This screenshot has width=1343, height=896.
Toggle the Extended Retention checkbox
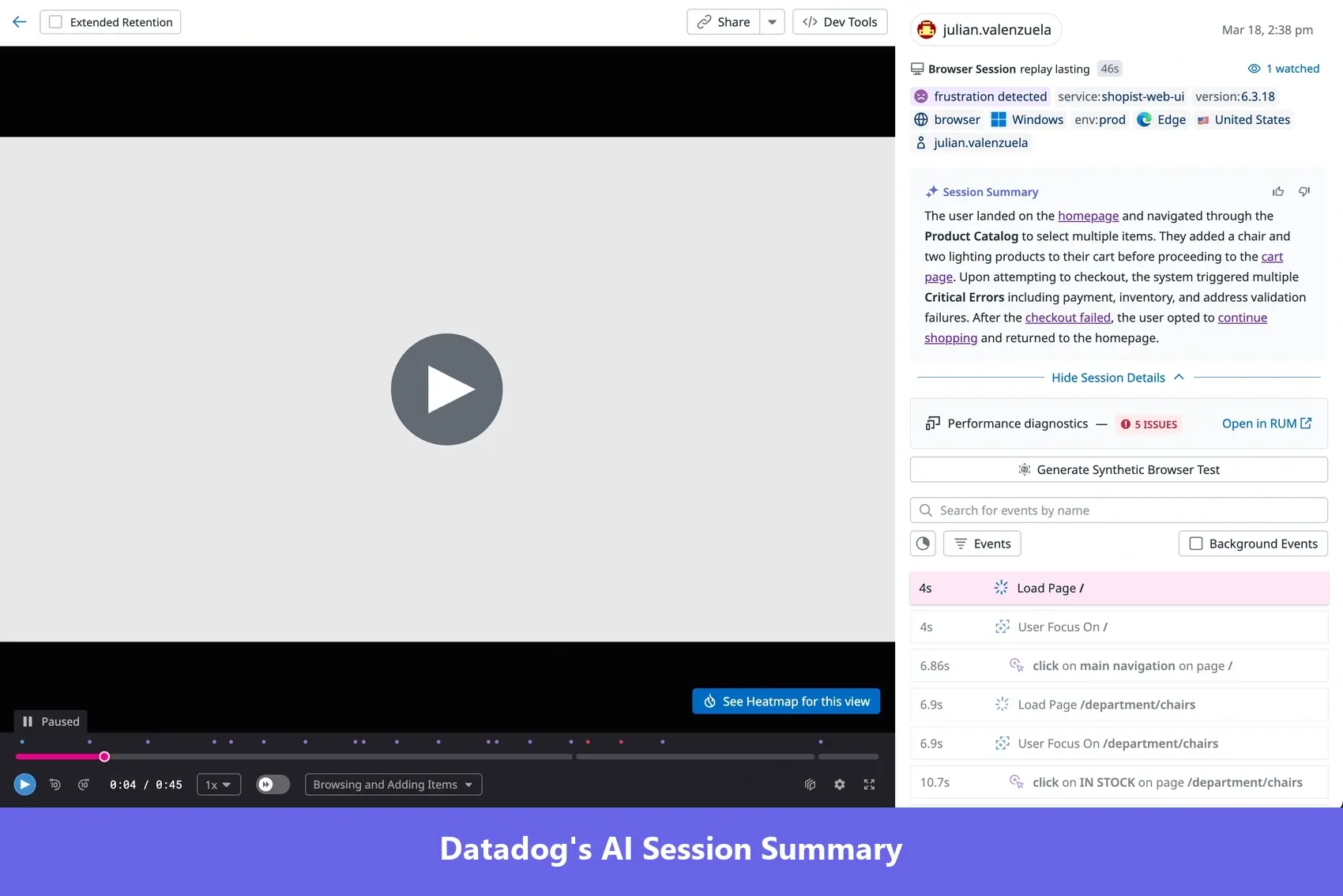pos(55,22)
